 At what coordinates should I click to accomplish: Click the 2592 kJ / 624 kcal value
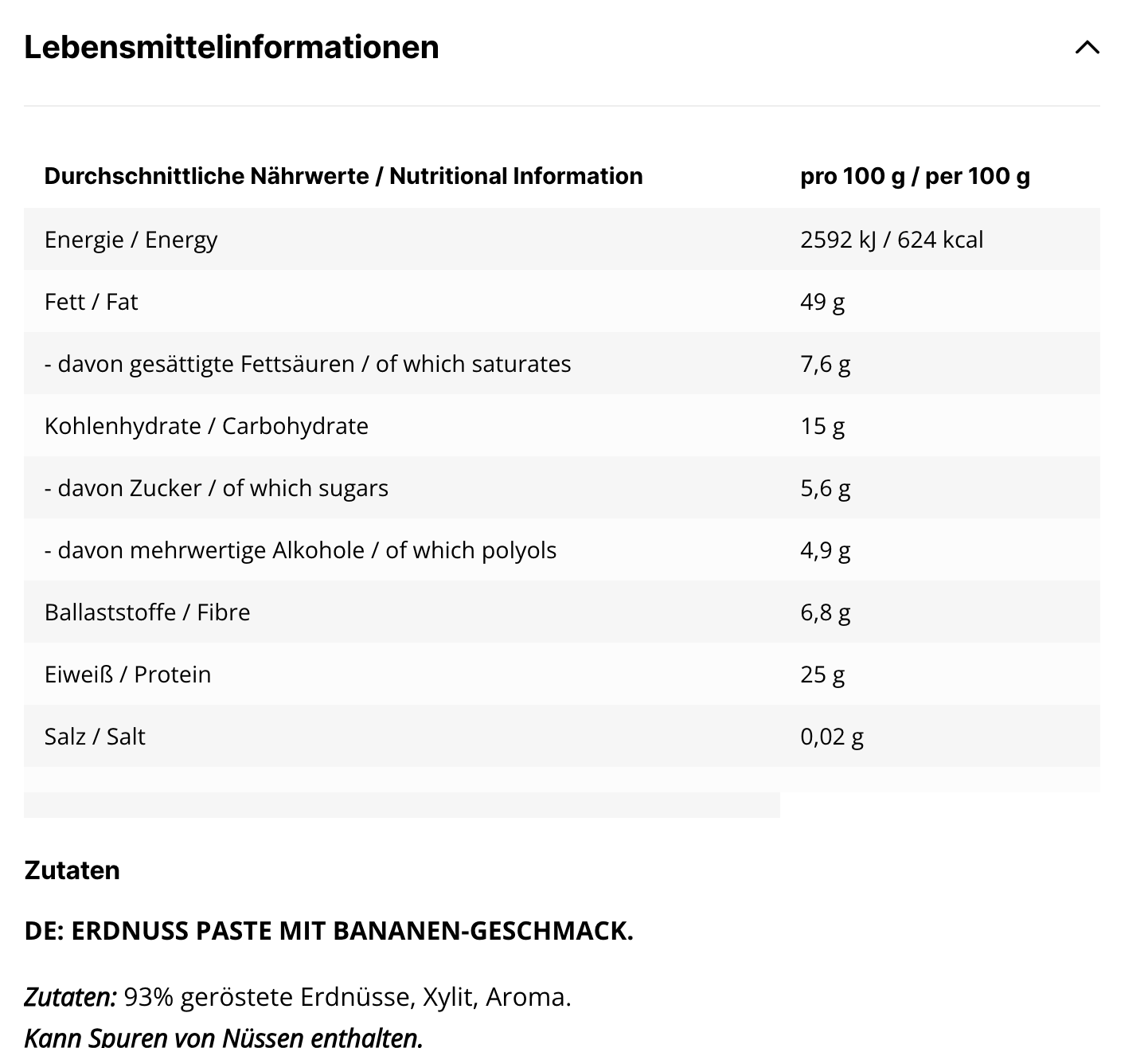pos(892,240)
